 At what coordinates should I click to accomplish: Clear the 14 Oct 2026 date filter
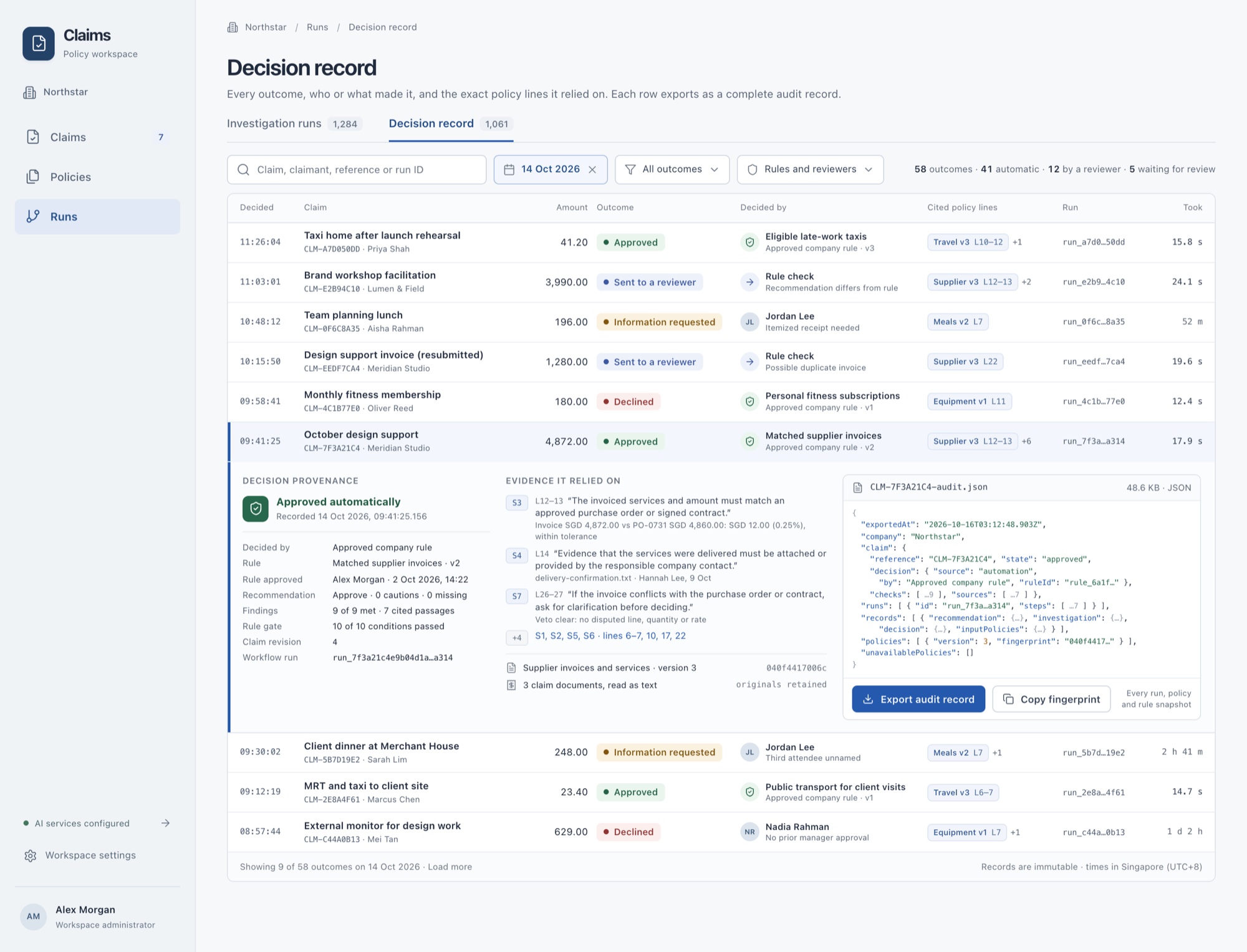click(x=592, y=170)
